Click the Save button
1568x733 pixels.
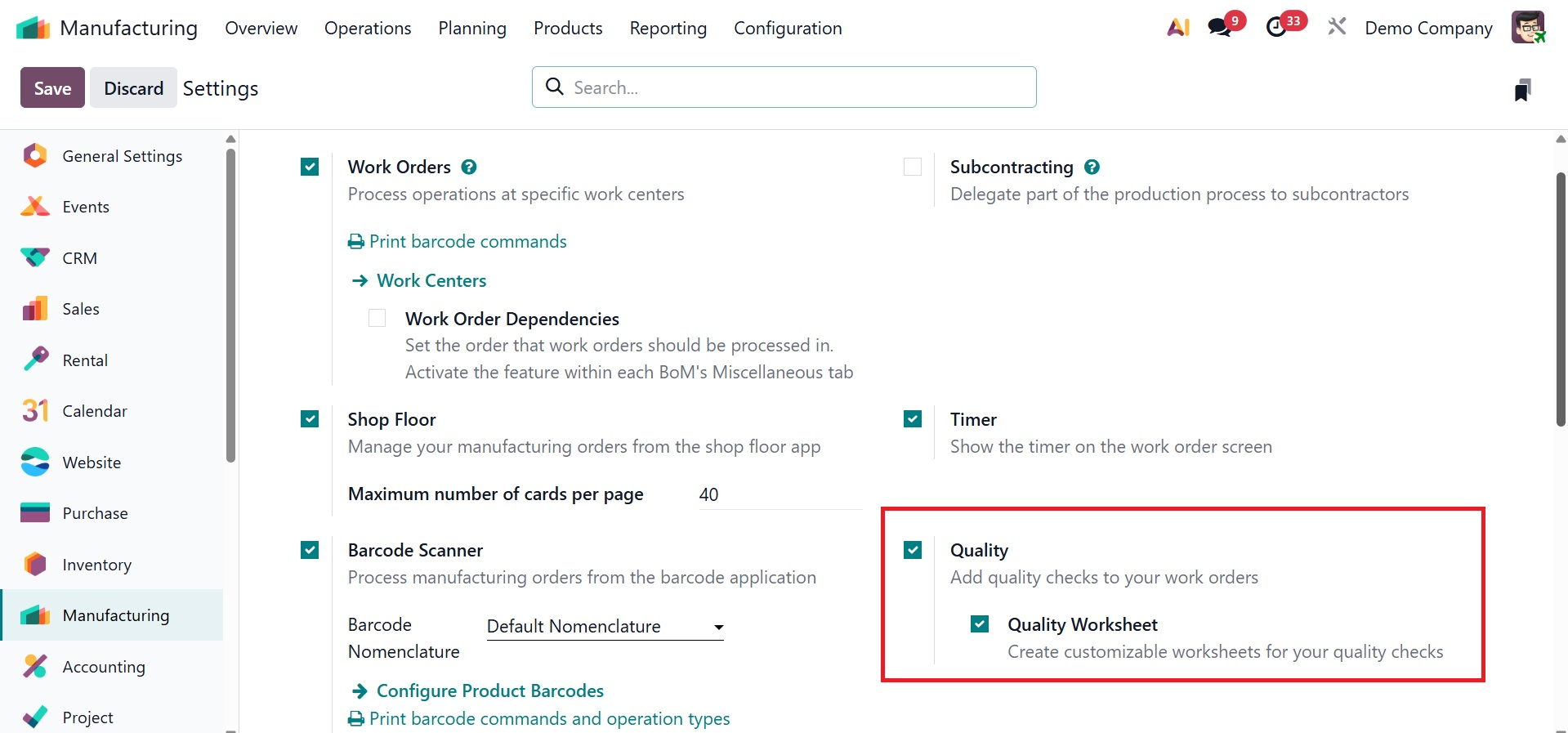pos(52,88)
